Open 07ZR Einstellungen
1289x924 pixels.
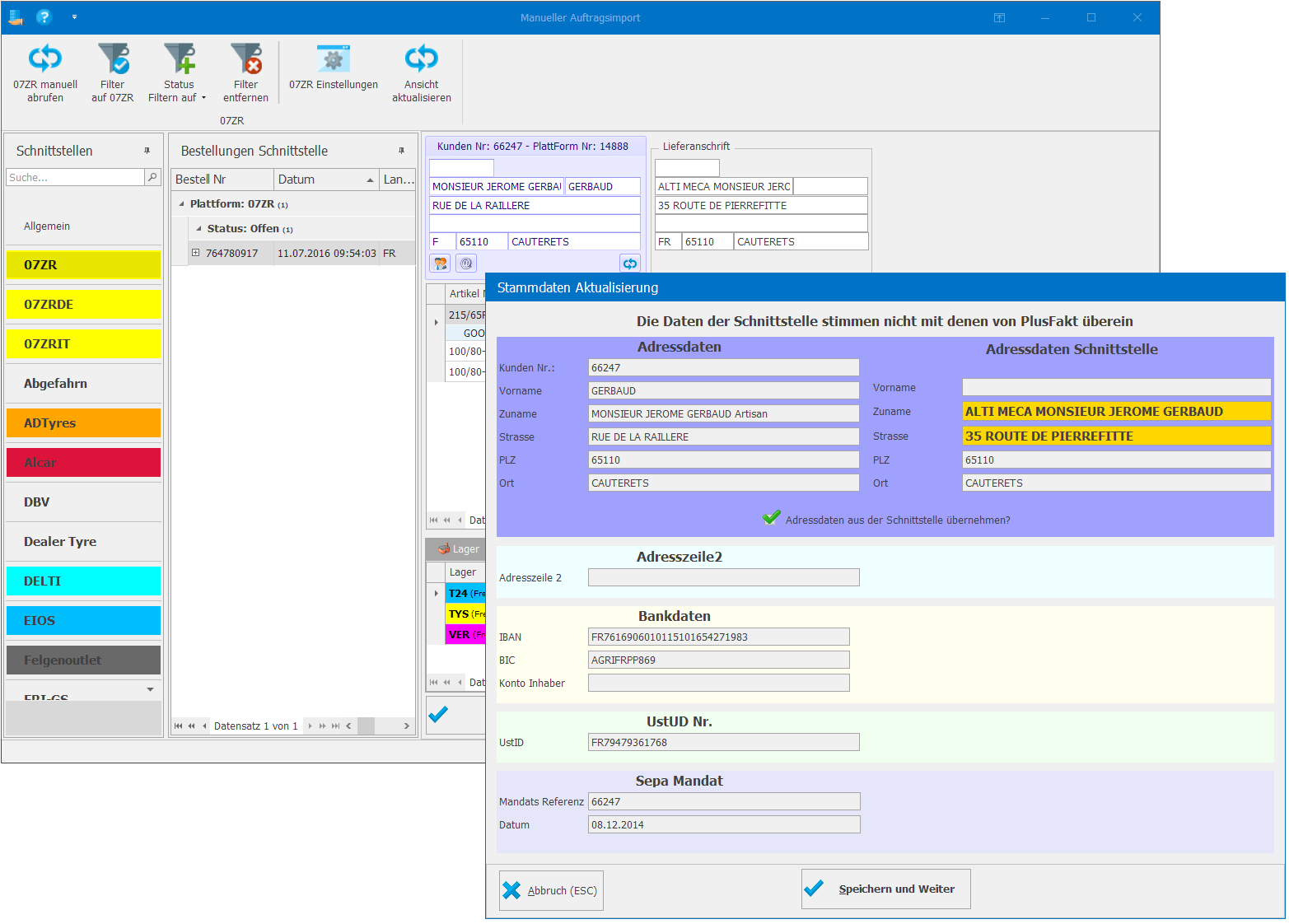(334, 68)
